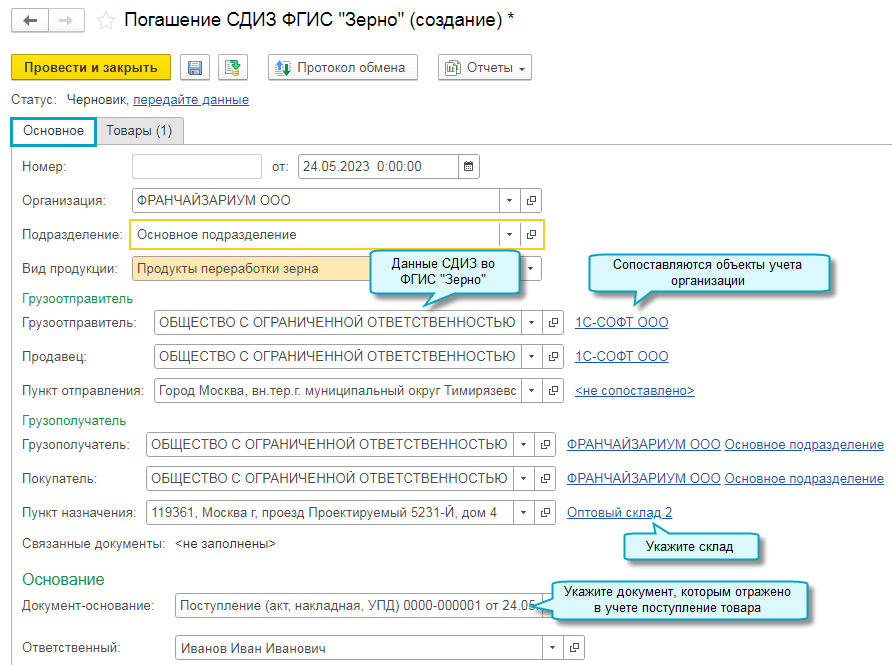Expand the Пункт отправления dropdown list
This screenshot has width=892, height=665.
pos(531,391)
